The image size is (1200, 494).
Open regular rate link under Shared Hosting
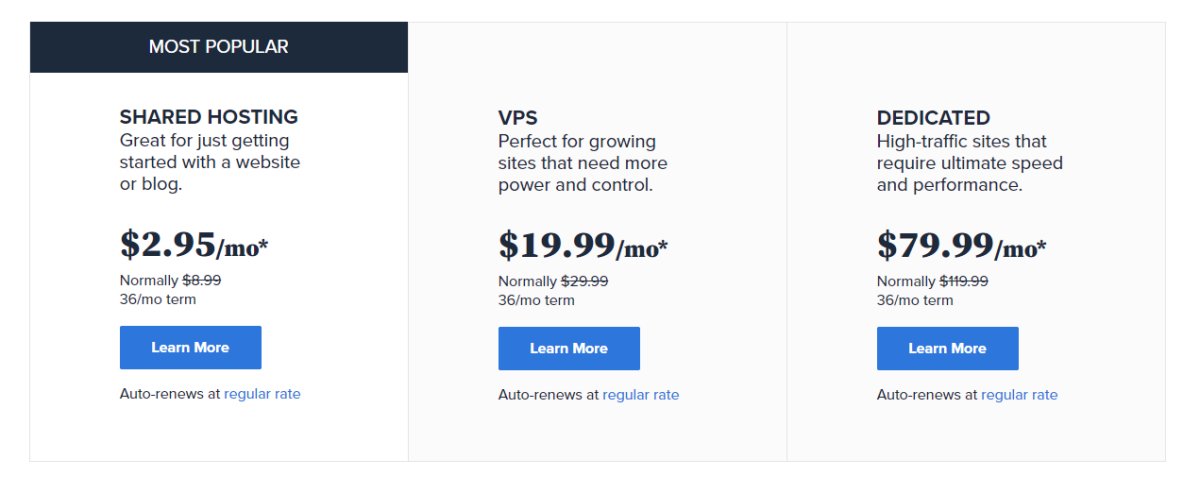(262, 394)
